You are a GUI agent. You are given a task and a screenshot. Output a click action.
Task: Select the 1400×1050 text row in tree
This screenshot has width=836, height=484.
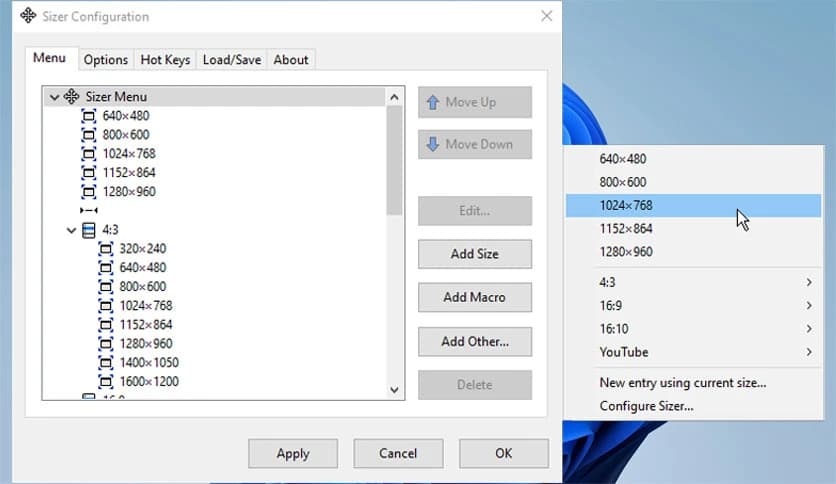tap(149, 362)
